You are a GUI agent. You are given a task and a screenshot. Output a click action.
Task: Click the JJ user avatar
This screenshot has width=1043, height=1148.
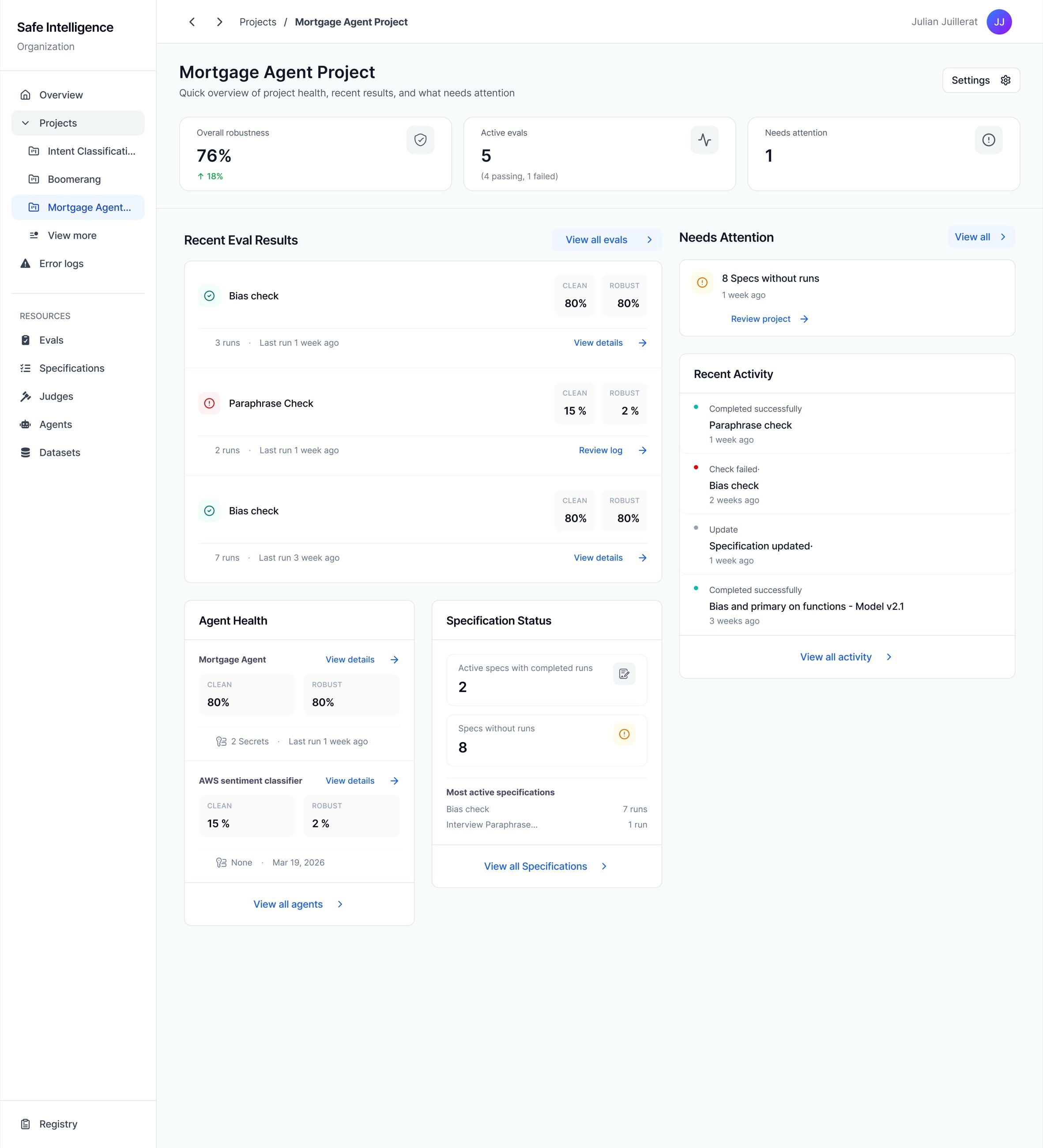pos(998,22)
